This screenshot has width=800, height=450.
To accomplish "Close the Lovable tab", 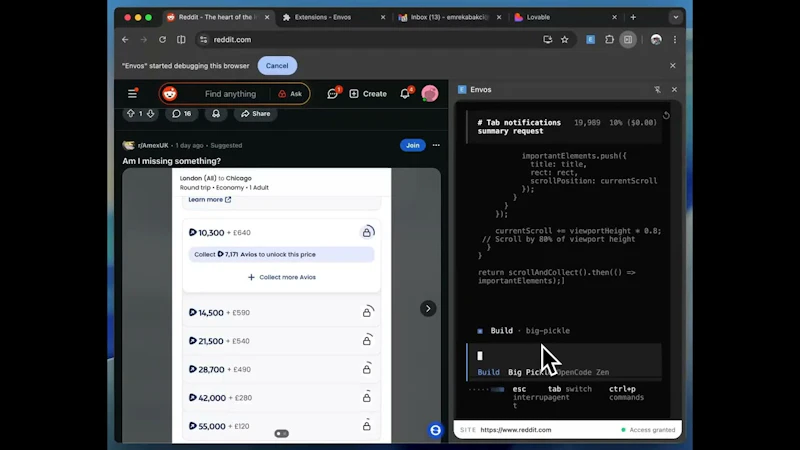I will (x=614, y=17).
